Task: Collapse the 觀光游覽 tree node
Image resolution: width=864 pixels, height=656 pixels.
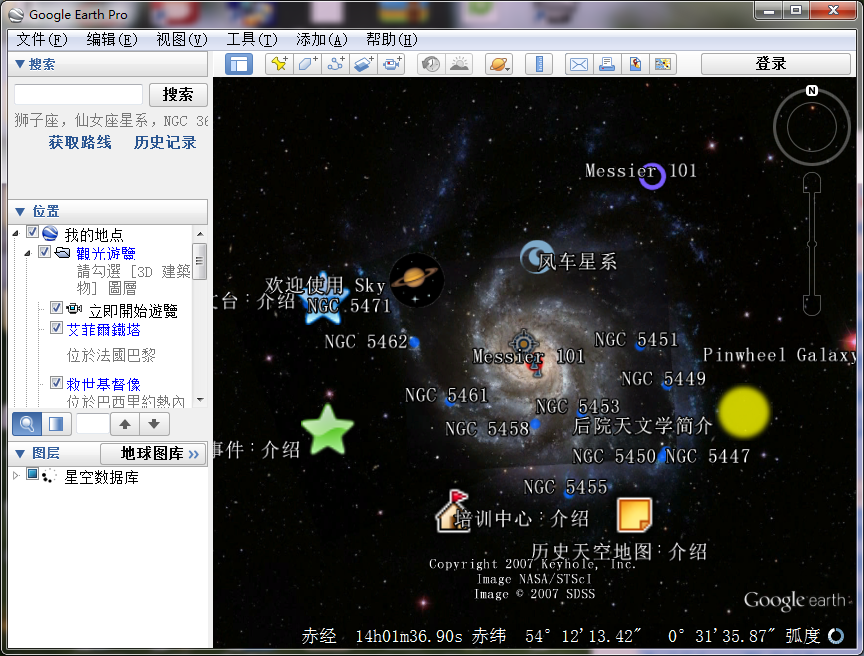Action: [x=28, y=253]
